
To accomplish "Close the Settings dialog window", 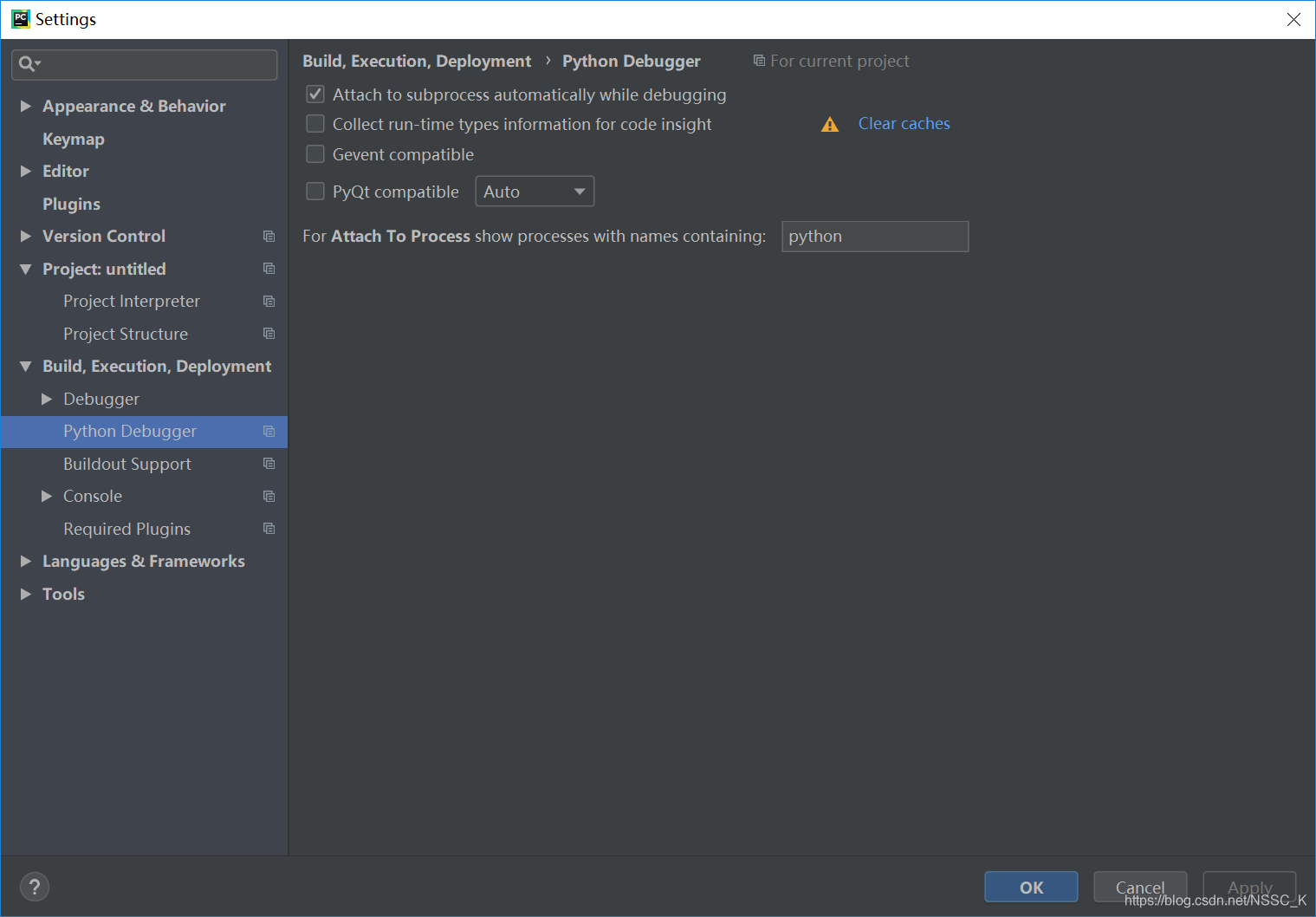I will [1293, 19].
